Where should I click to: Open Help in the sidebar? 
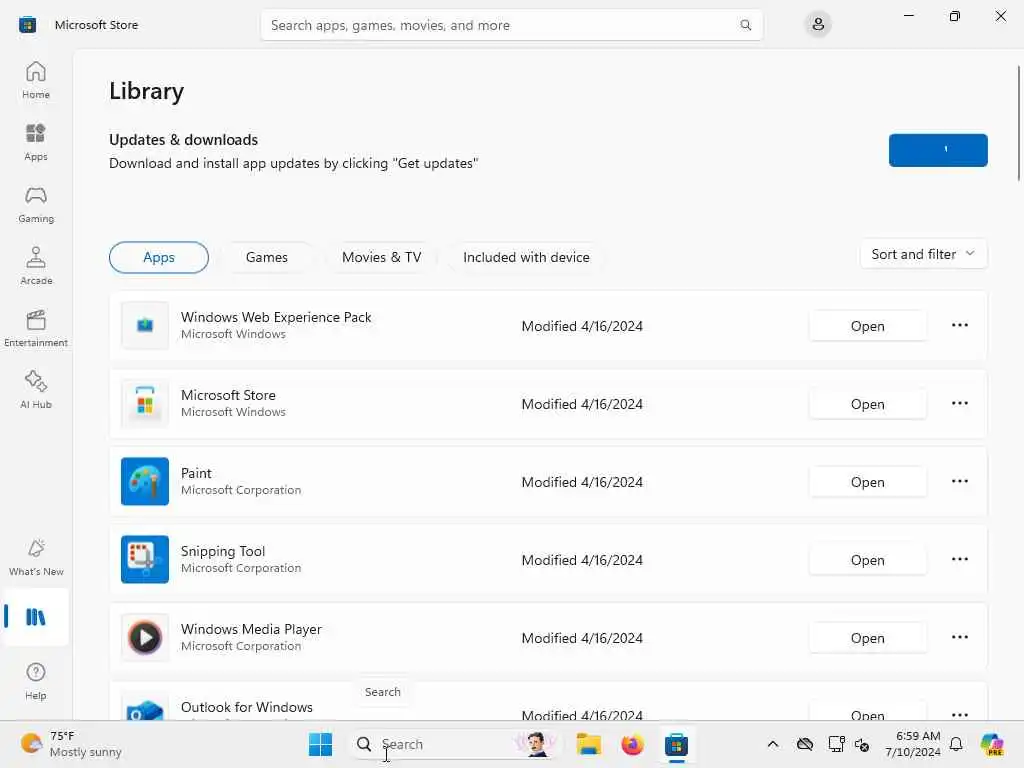(x=36, y=682)
